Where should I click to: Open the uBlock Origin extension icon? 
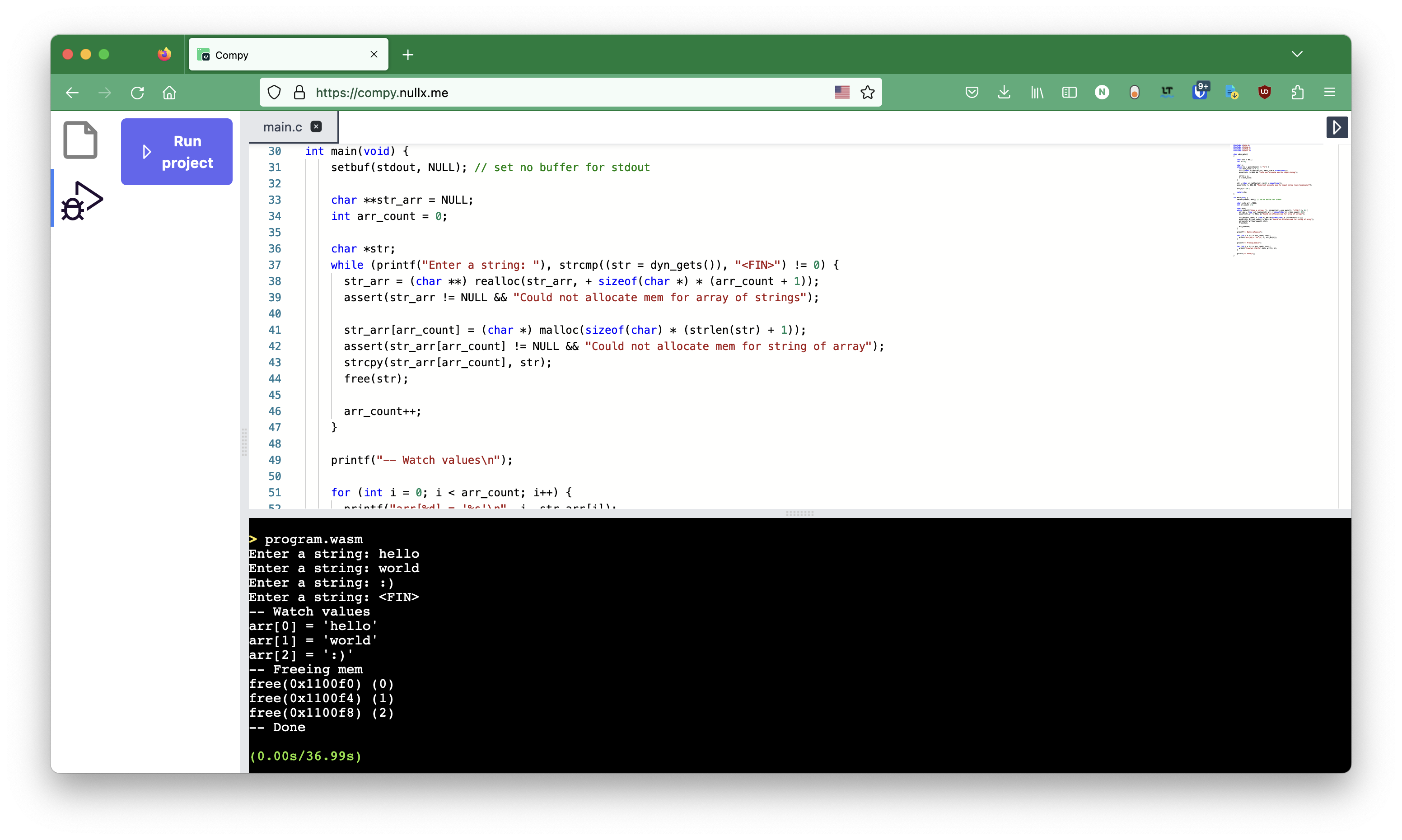click(1264, 92)
